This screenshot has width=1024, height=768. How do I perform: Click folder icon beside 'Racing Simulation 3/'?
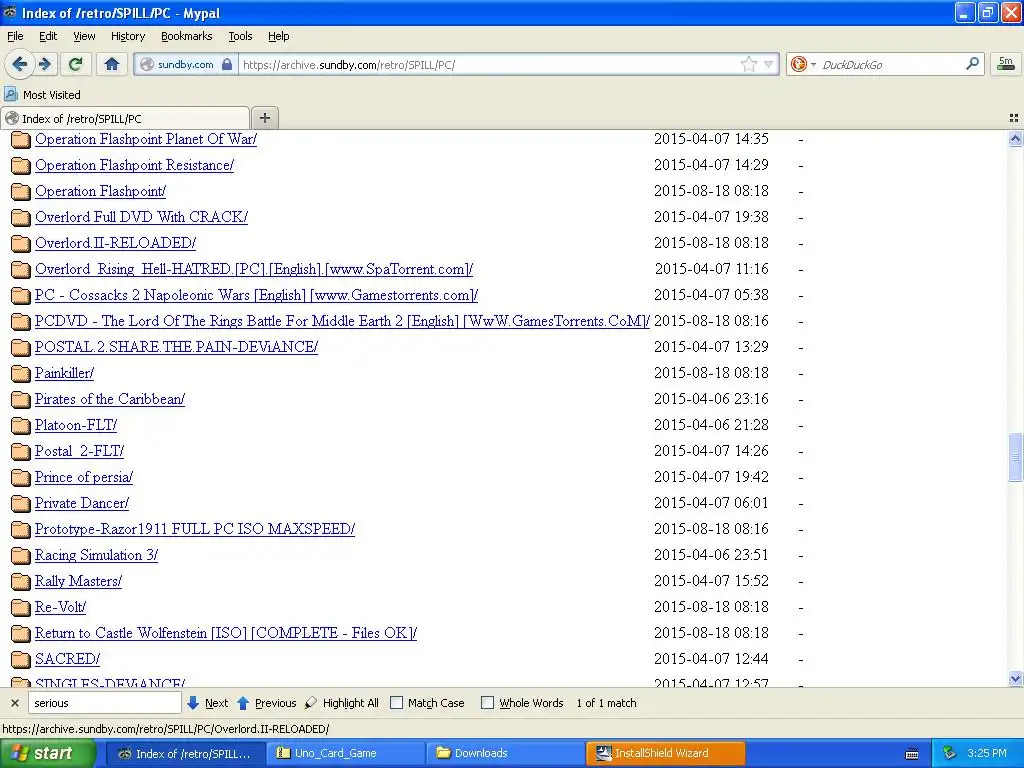pos(21,556)
